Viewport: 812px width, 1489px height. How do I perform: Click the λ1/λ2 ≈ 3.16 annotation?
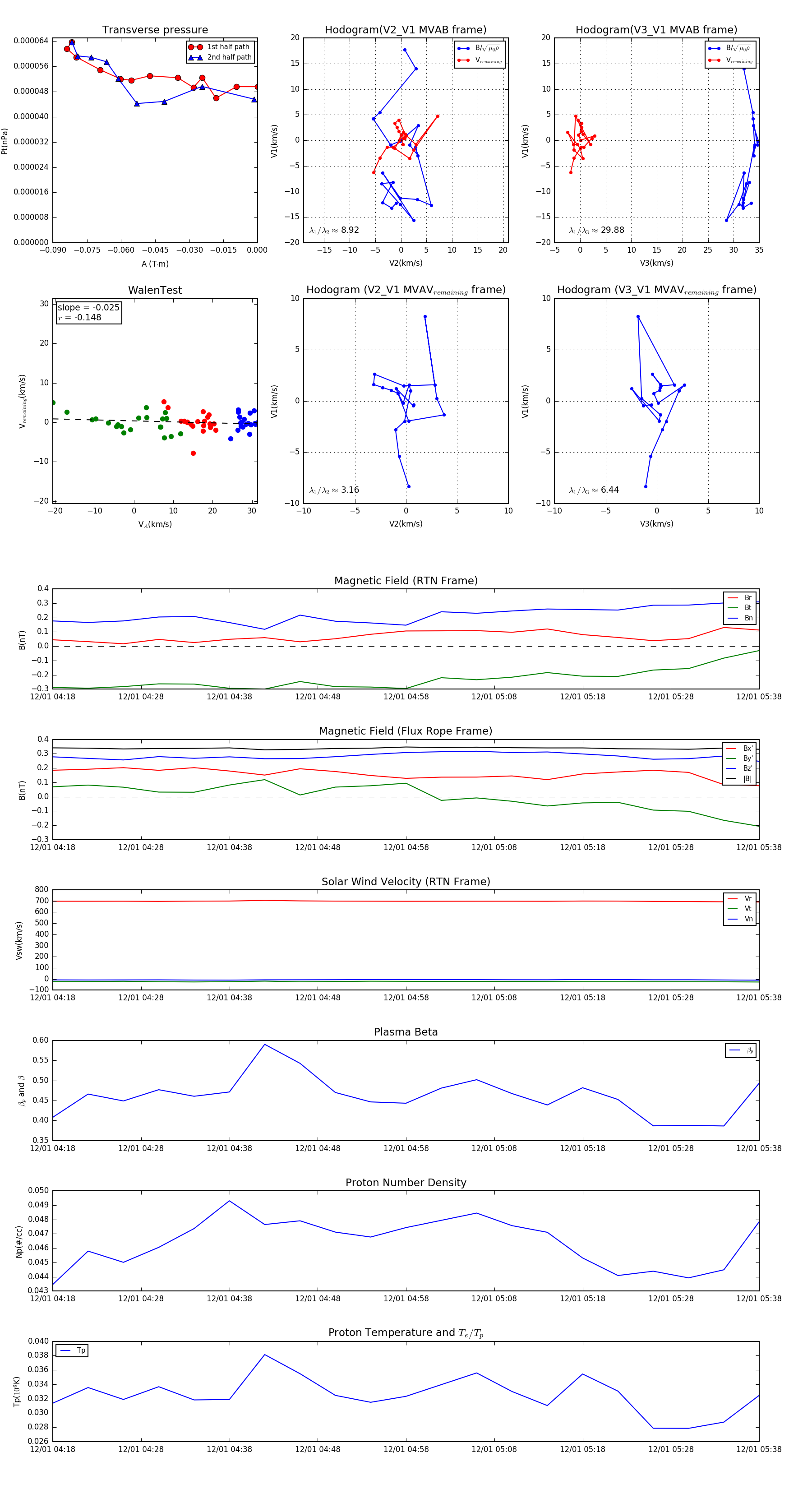pyautogui.click(x=334, y=490)
